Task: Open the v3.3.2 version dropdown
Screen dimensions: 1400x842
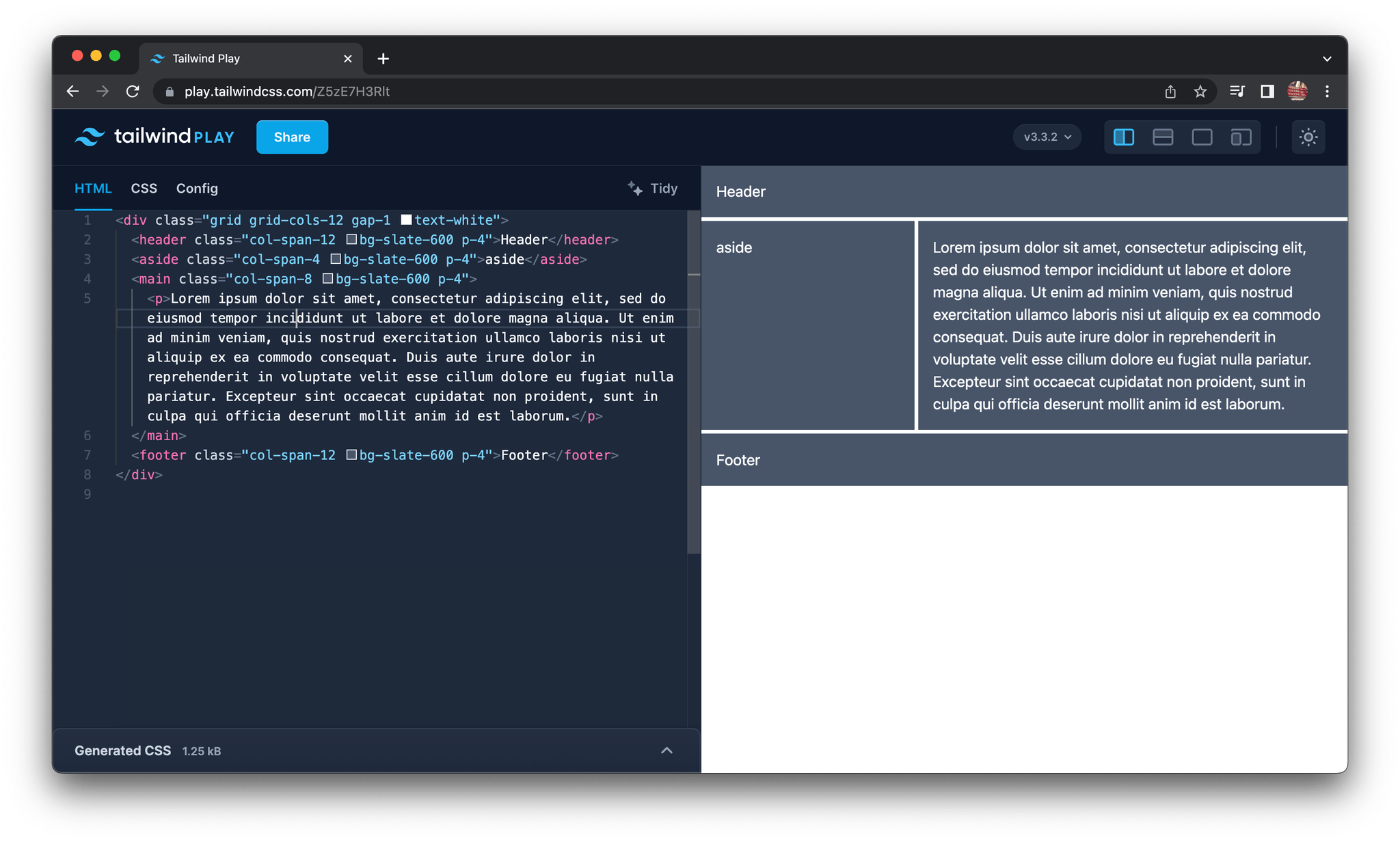Action: pos(1046,137)
